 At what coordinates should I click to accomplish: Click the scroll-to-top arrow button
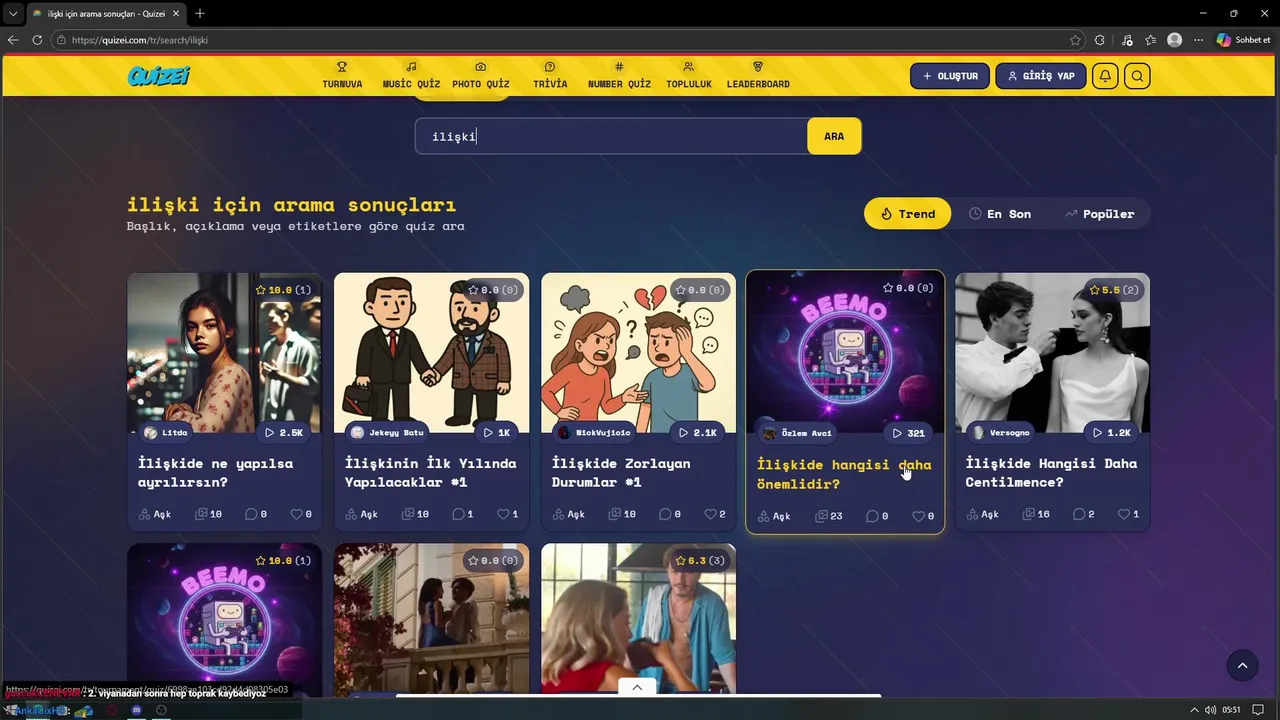1242,665
